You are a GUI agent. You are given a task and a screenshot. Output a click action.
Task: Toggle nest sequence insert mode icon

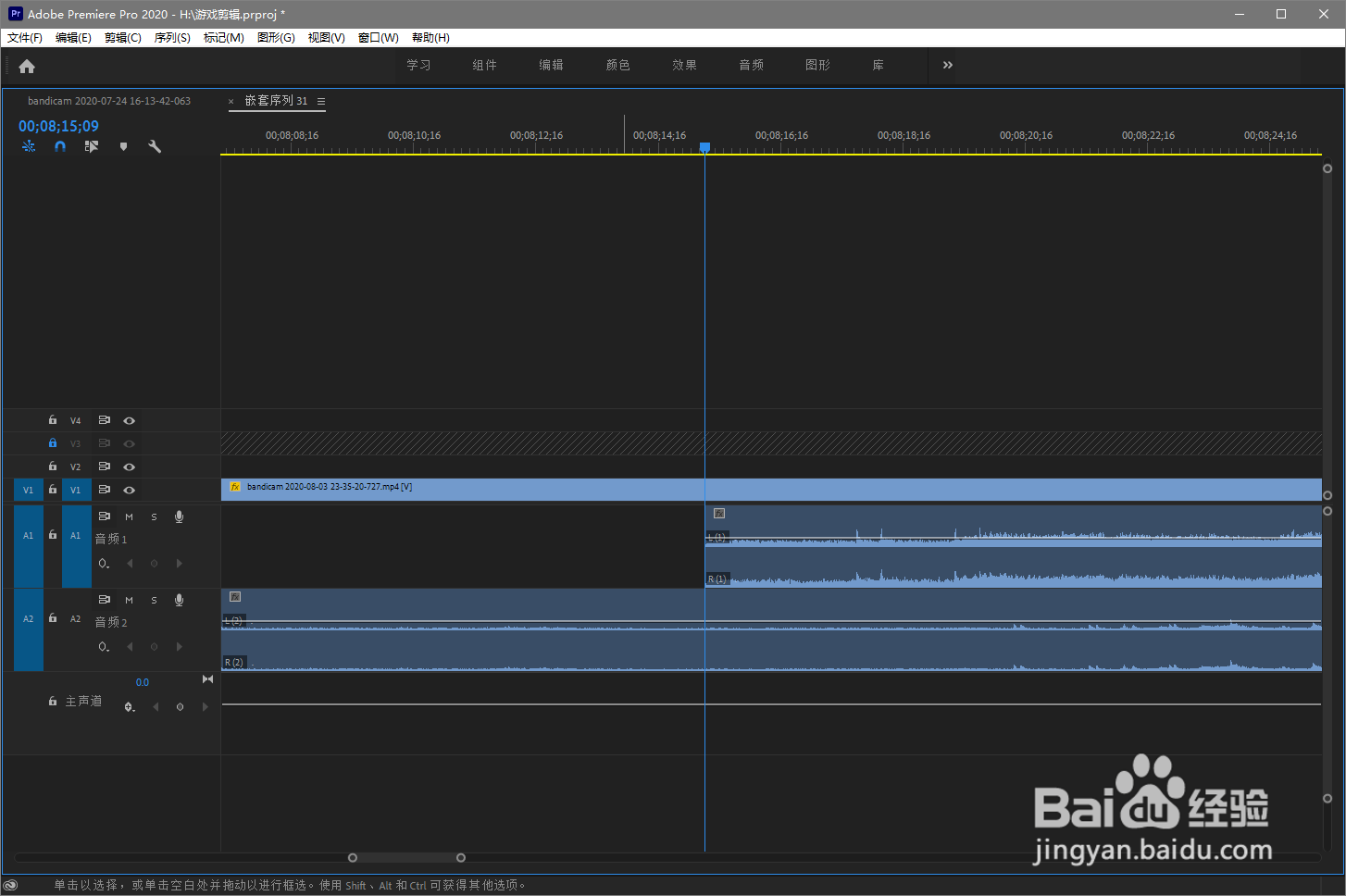[29, 146]
